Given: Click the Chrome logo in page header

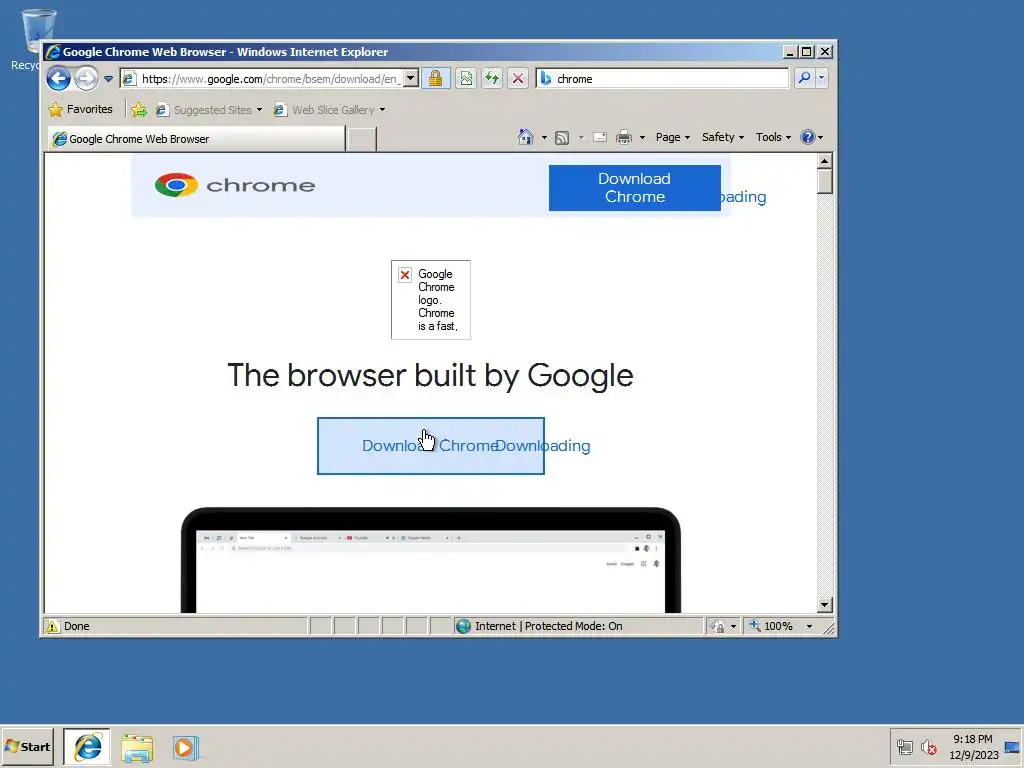Looking at the screenshot, I should [x=235, y=185].
